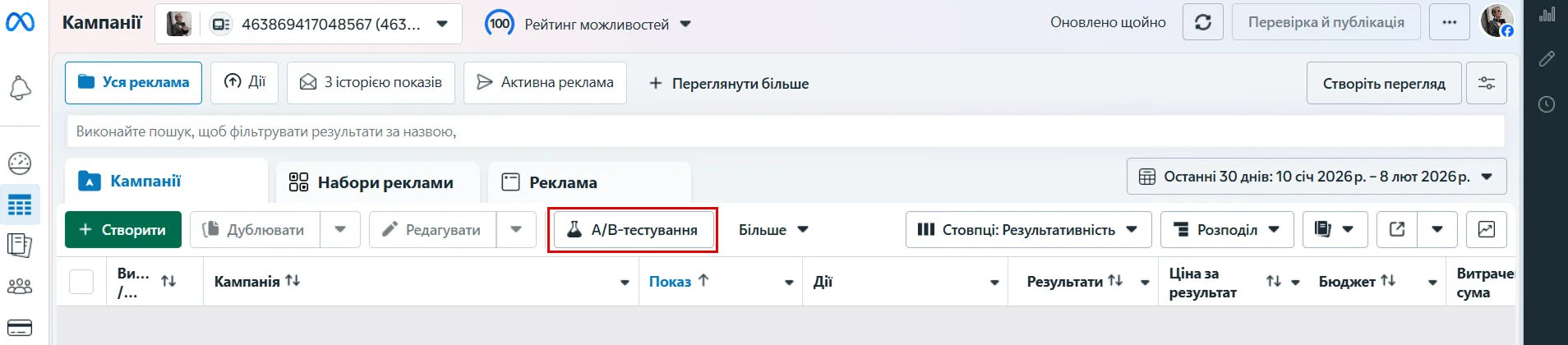Click the reports icon dropdown button

pyautogui.click(x=1335, y=229)
